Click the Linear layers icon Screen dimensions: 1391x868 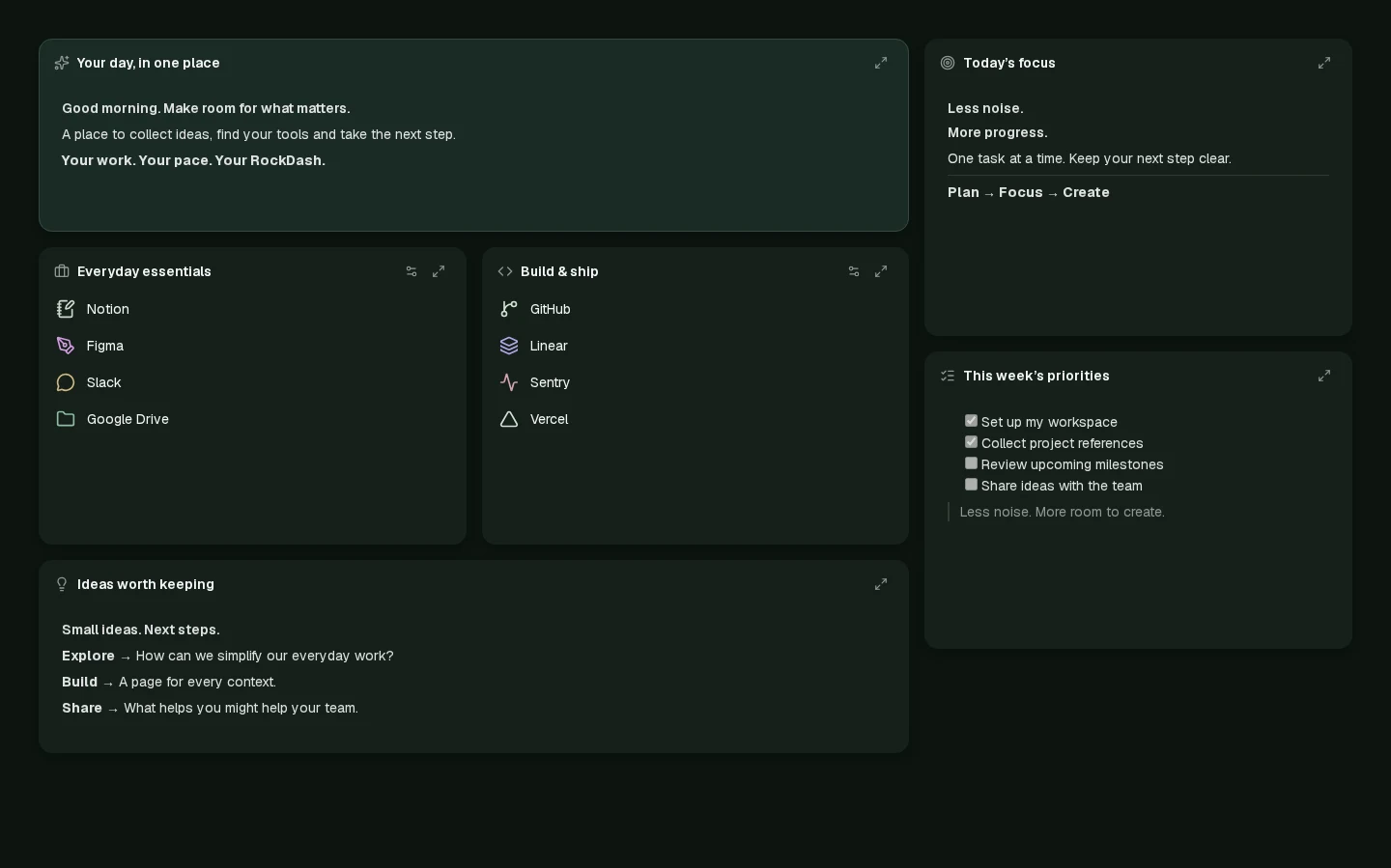(x=509, y=346)
